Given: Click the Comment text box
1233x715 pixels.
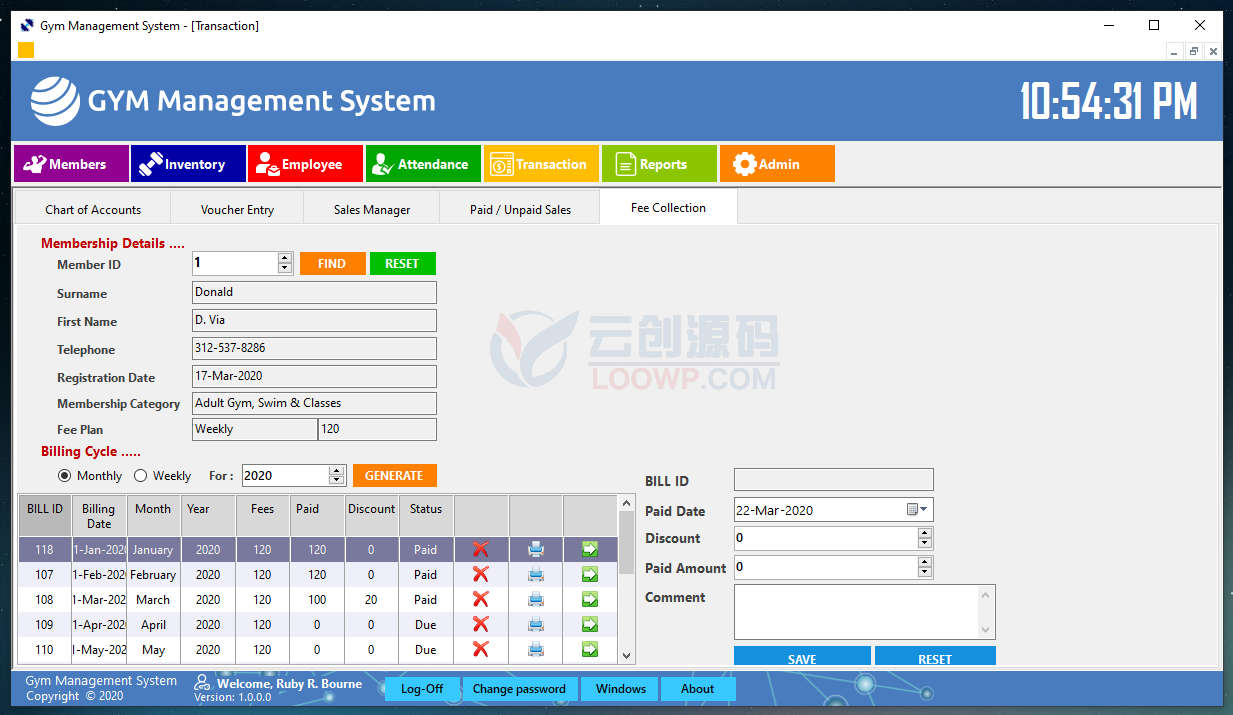Looking at the screenshot, I should coord(864,612).
